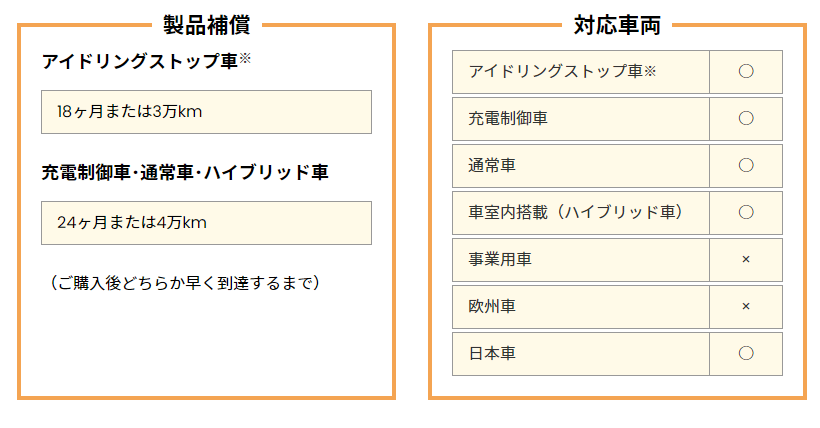Screen dimensions: 820x428
Task: Select the 事業用車 table row label
Action: click(500, 259)
